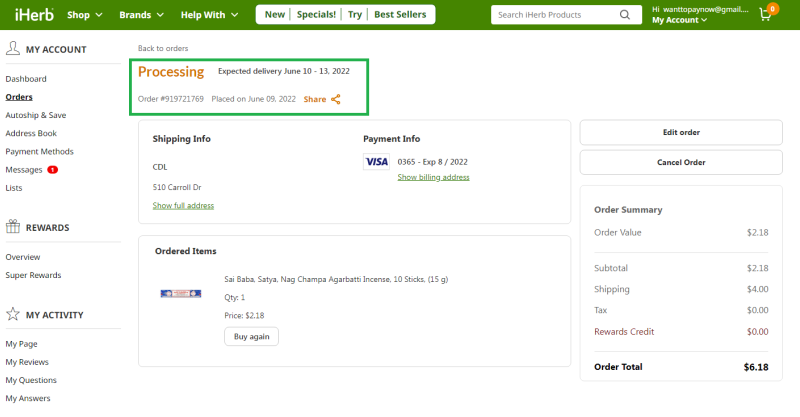
Task: Click the Processing status heading
Action: (171, 71)
